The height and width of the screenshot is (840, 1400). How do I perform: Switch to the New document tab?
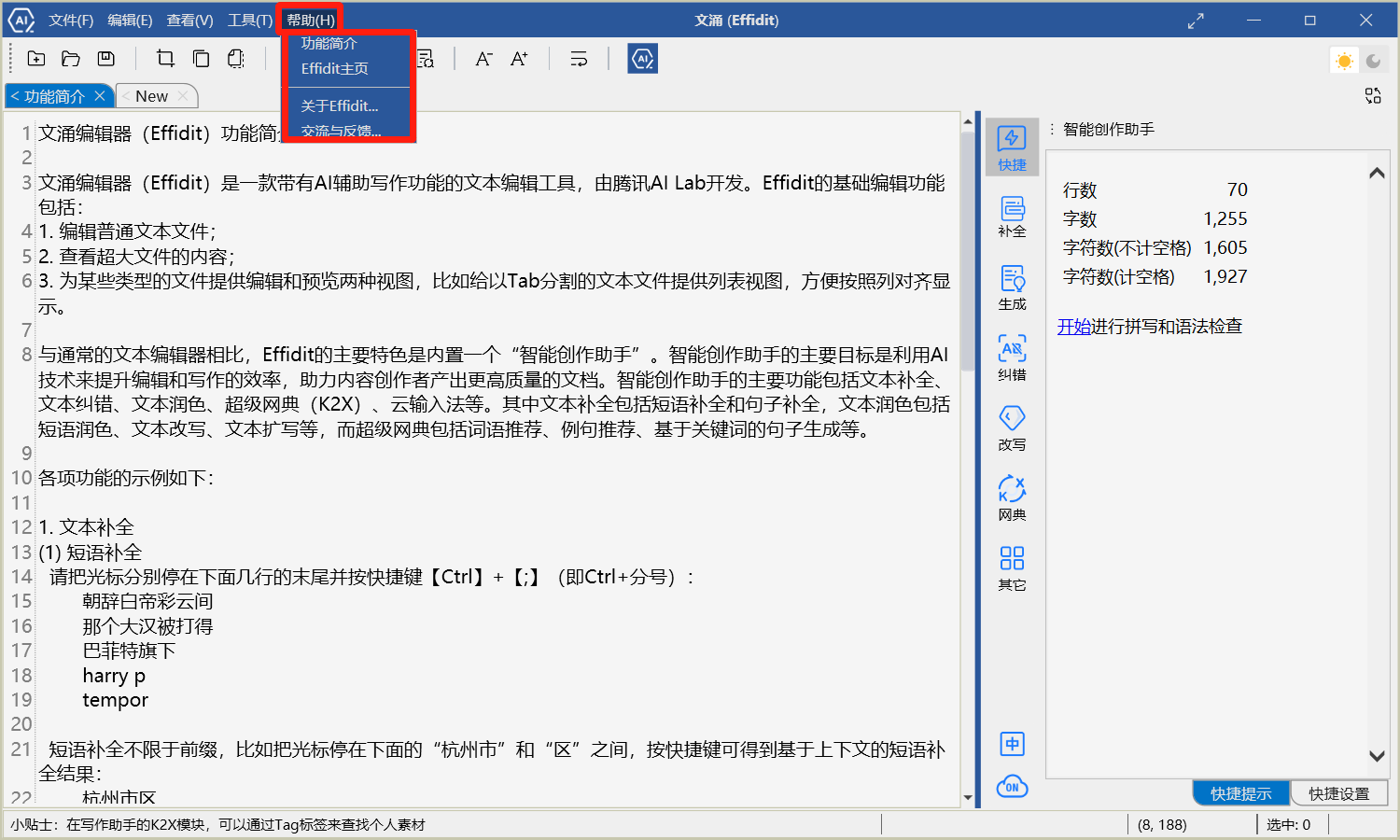(x=151, y=96)
